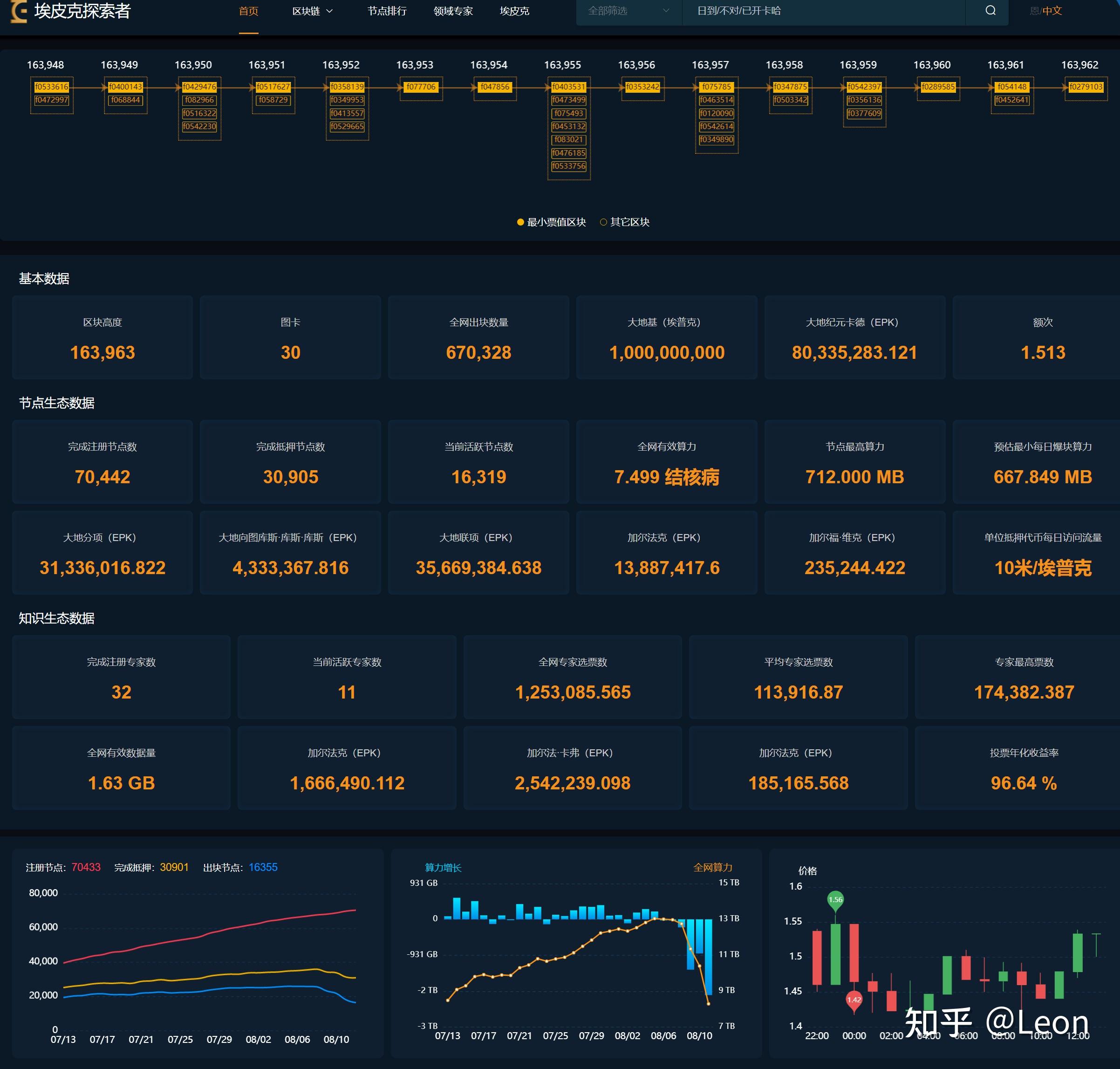Viewport: 1120px width, 1069px height.
Task: Select block f0533616 at height 163,948
Action: 52,87
